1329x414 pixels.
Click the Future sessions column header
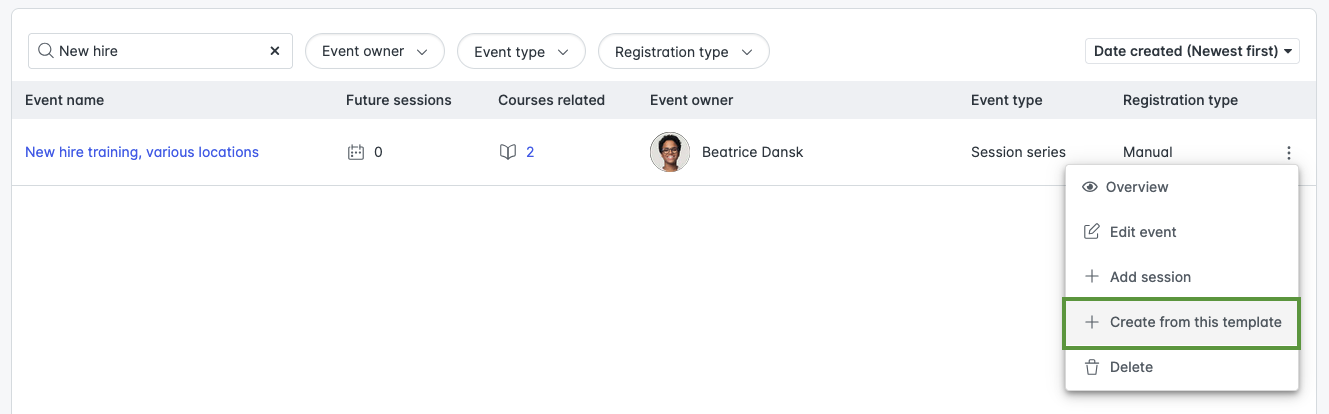pyautogui.click(x=399, y=100)
